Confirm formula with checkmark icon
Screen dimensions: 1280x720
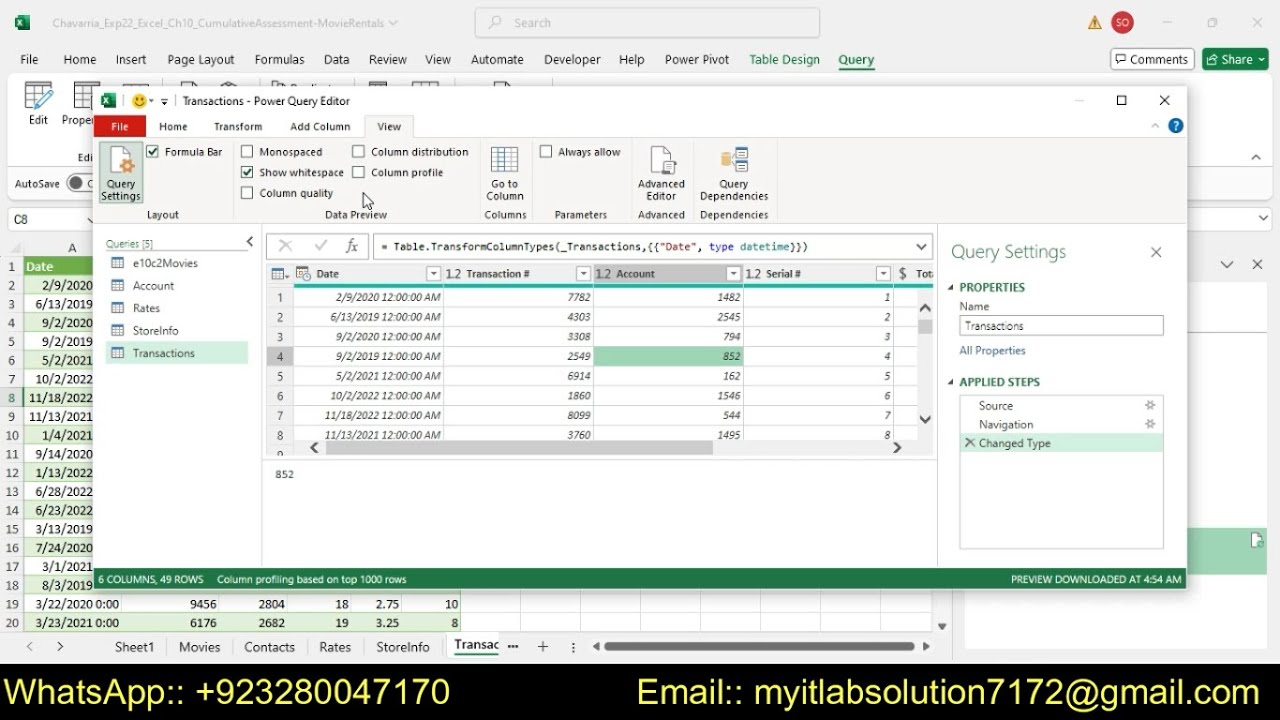point(320,246)
